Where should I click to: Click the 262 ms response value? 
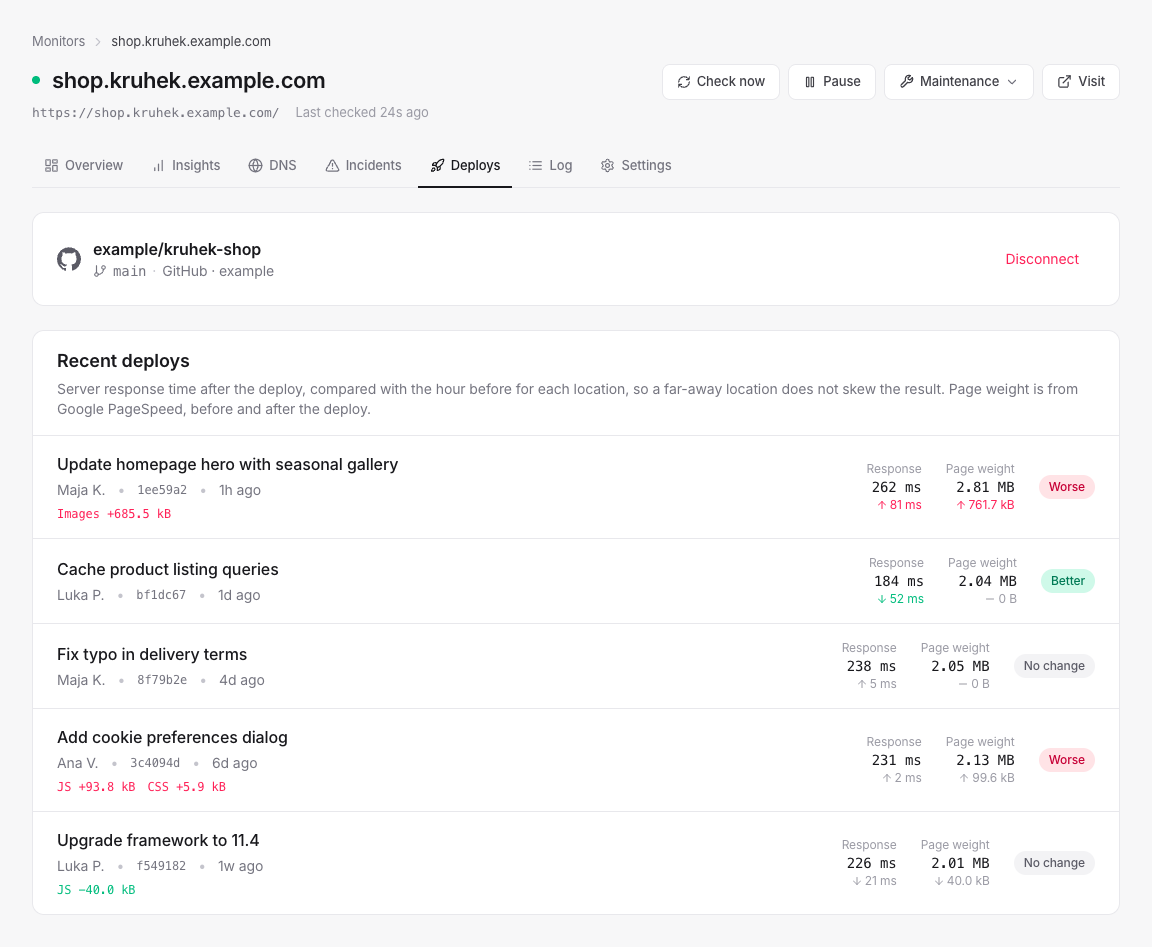(896, 488)
